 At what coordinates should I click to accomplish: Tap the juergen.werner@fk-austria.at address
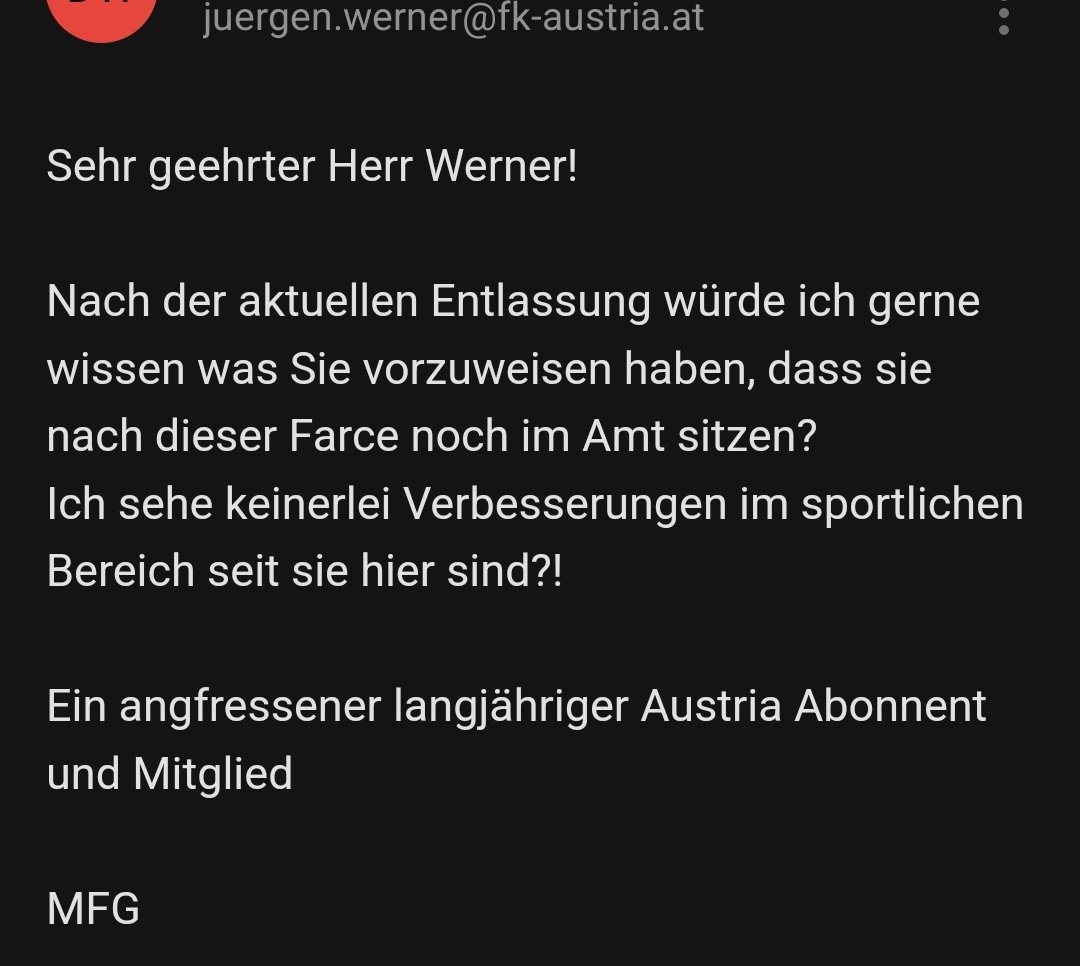point(453,17)
